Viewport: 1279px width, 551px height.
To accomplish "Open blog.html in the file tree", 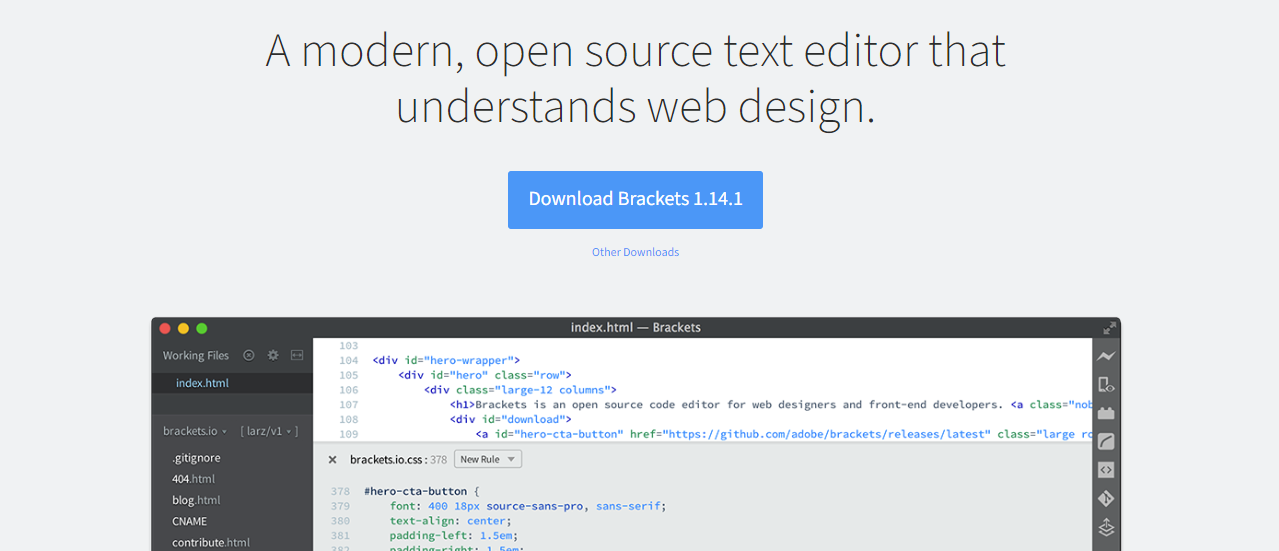I will click(x=196, y=500).
